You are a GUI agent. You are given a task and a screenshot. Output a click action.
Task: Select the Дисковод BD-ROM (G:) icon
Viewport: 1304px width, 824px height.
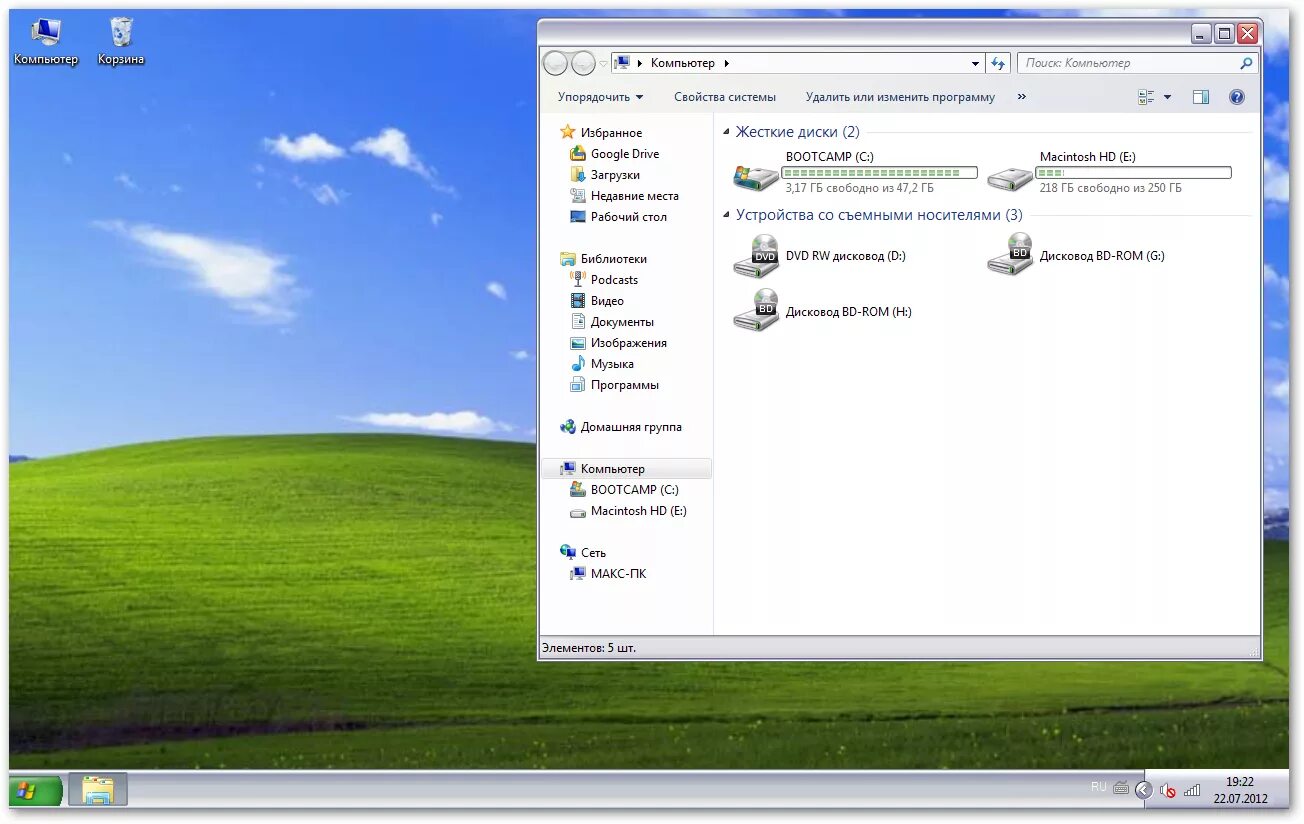1010,256
